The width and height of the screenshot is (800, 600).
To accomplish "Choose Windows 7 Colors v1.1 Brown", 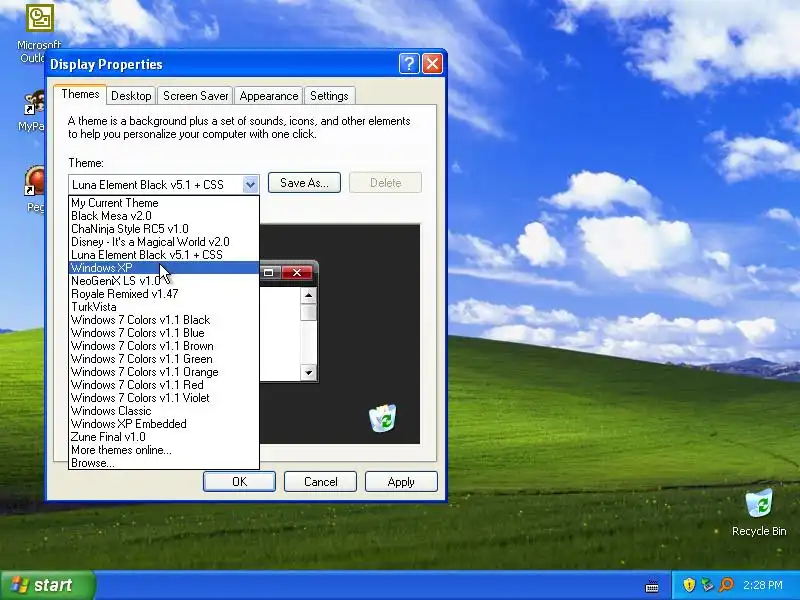I will pos(164,346).
